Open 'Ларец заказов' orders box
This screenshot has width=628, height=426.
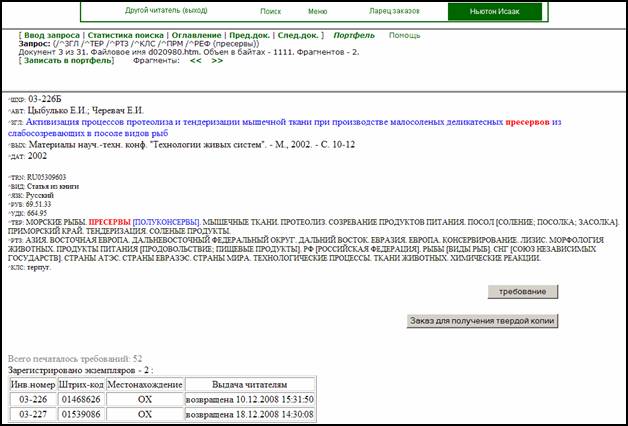click(393, 11)
